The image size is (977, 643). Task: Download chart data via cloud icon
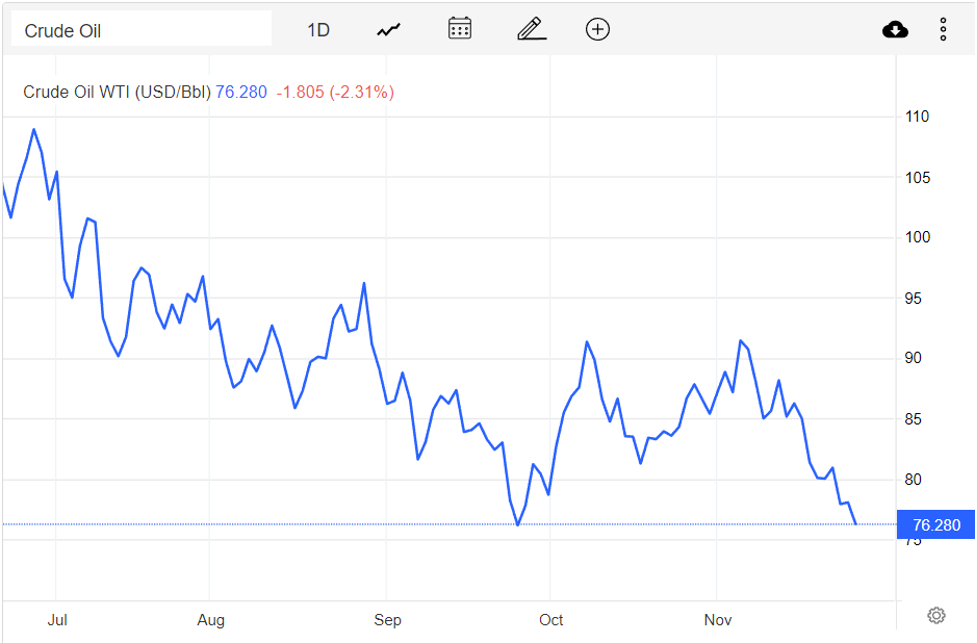pyautogui.click(x=895, y=30)
